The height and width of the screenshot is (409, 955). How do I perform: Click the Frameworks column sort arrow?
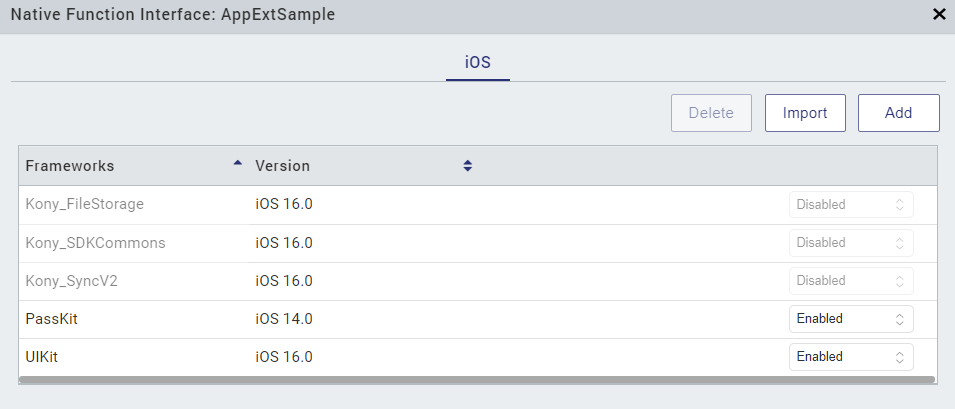[237, 163]
